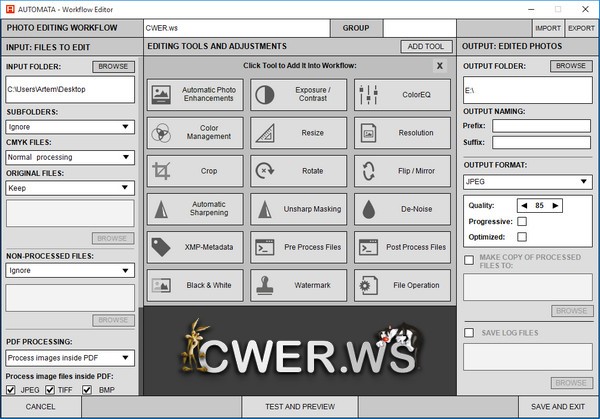600x419 pixels.
Task: Add the Rotate tool
Action: pyautogui.click(x=298, y=171)
